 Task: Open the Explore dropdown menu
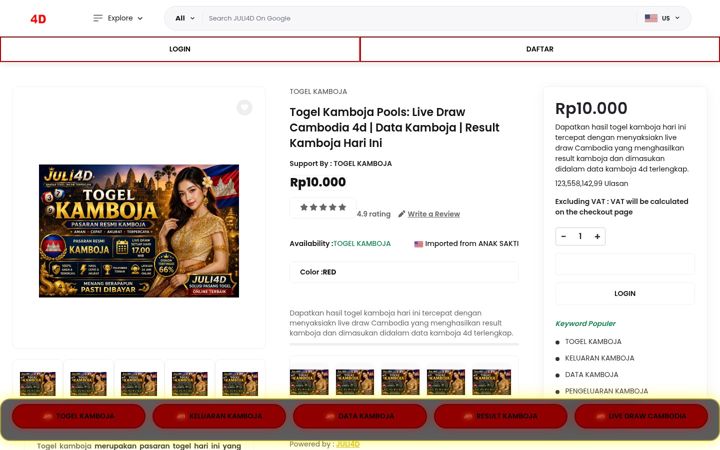(x=118, y=18)
